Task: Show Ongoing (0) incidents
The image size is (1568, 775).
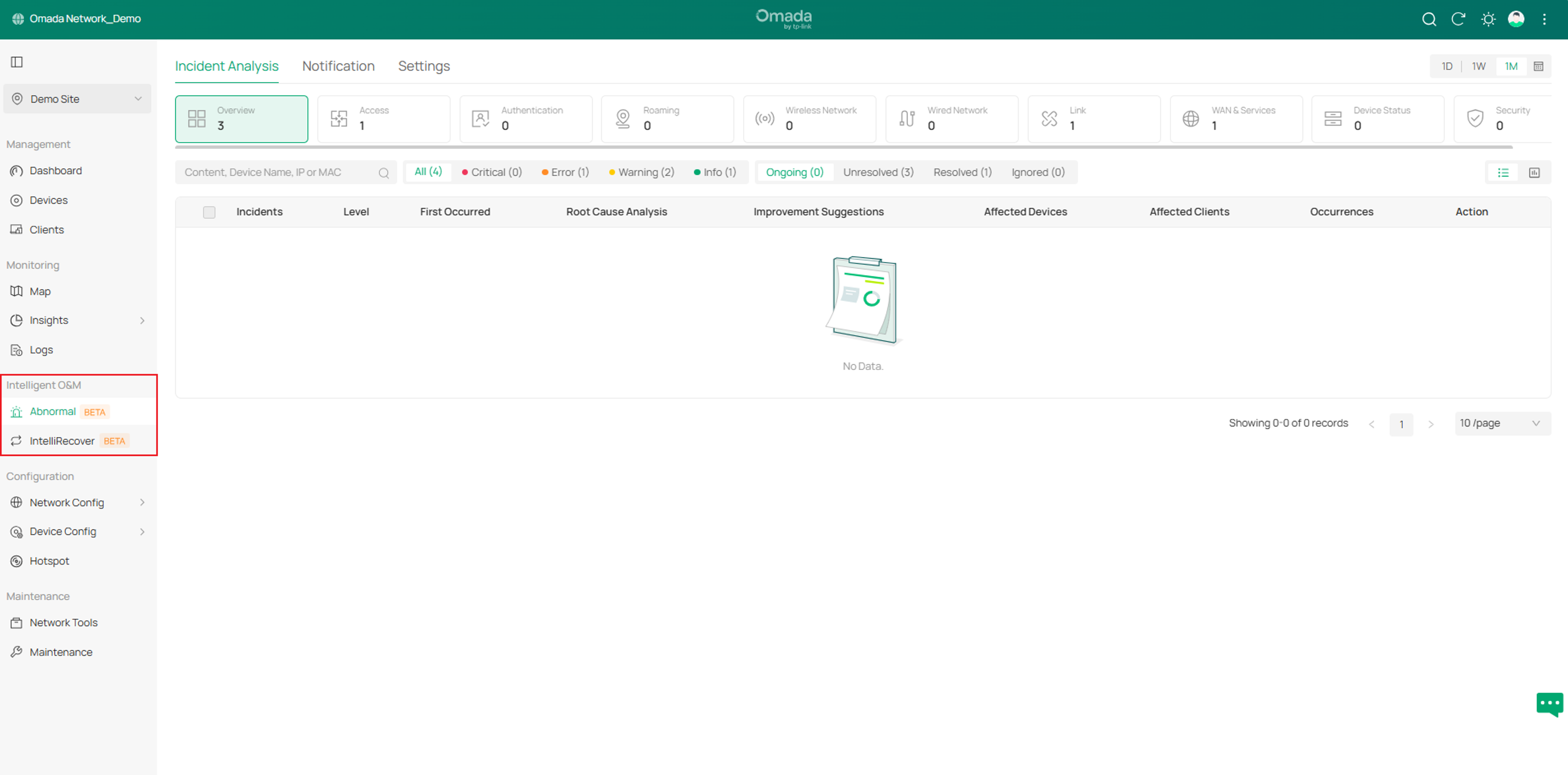Action: click(794, 172)
